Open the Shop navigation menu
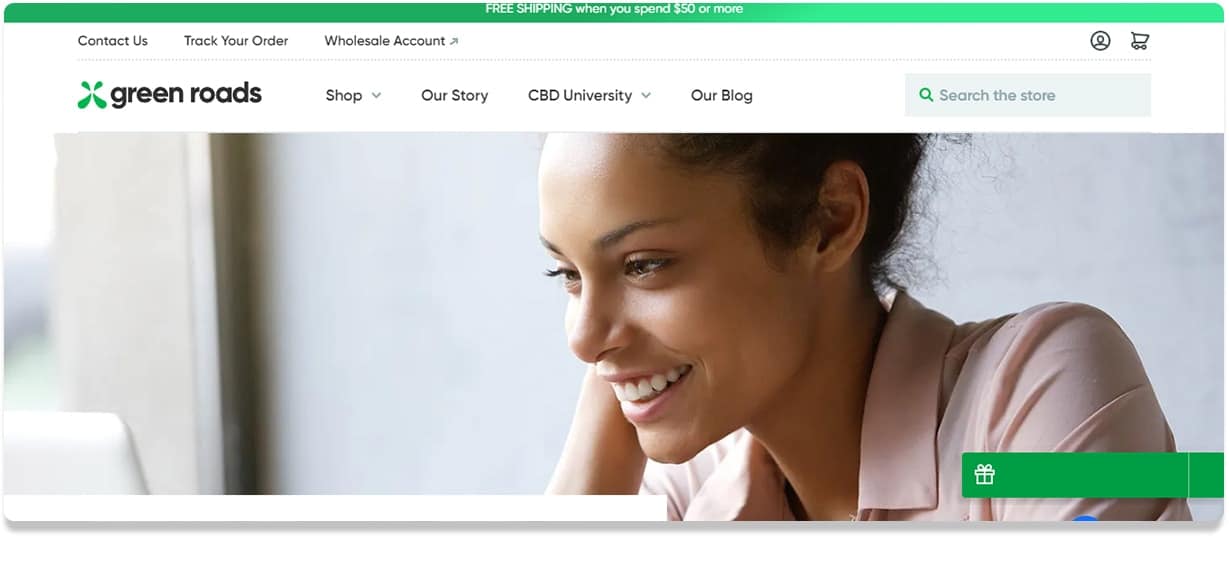Viewport: 1229px width, 562px height. pos(343,96)
